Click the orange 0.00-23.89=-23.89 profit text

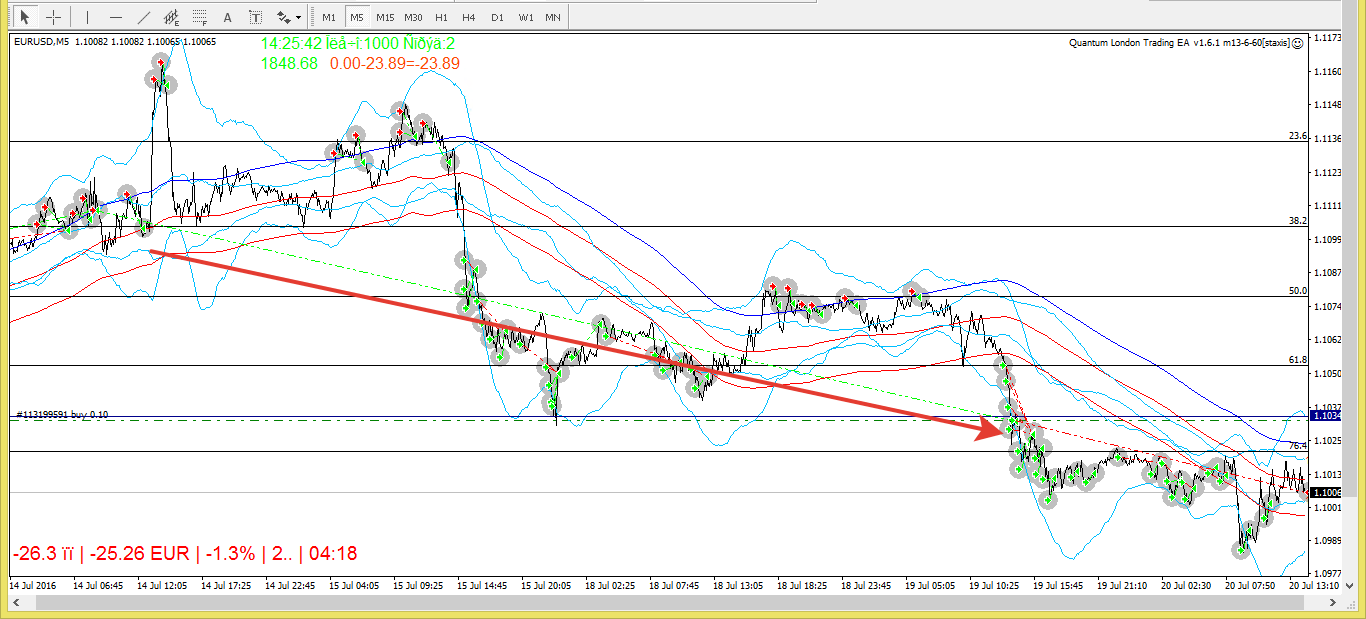[x=395, y=63]
